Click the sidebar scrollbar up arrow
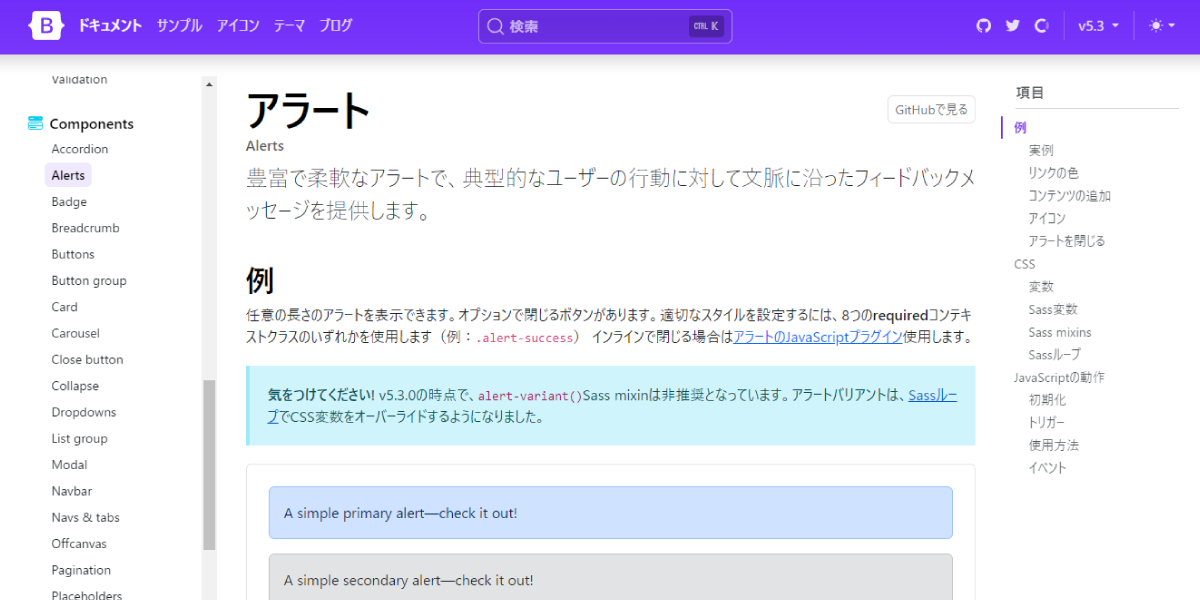The height and width of the screenshot is (600, 1200). [209, 84]
